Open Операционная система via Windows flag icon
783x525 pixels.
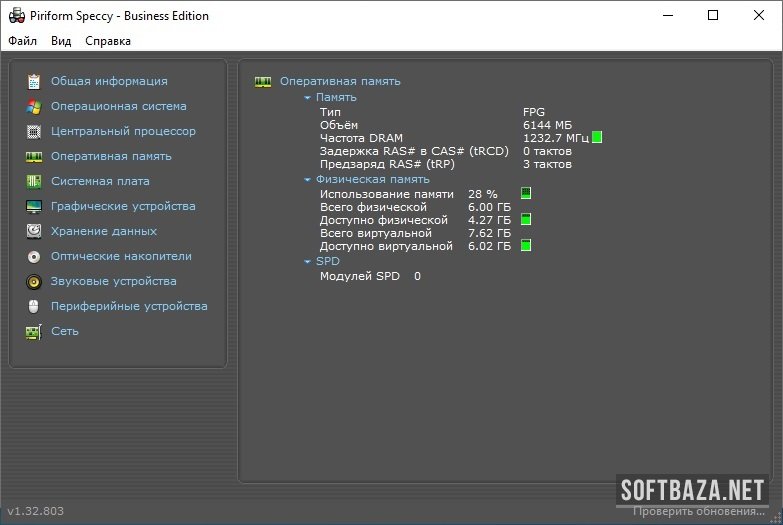tap(34, 106)
